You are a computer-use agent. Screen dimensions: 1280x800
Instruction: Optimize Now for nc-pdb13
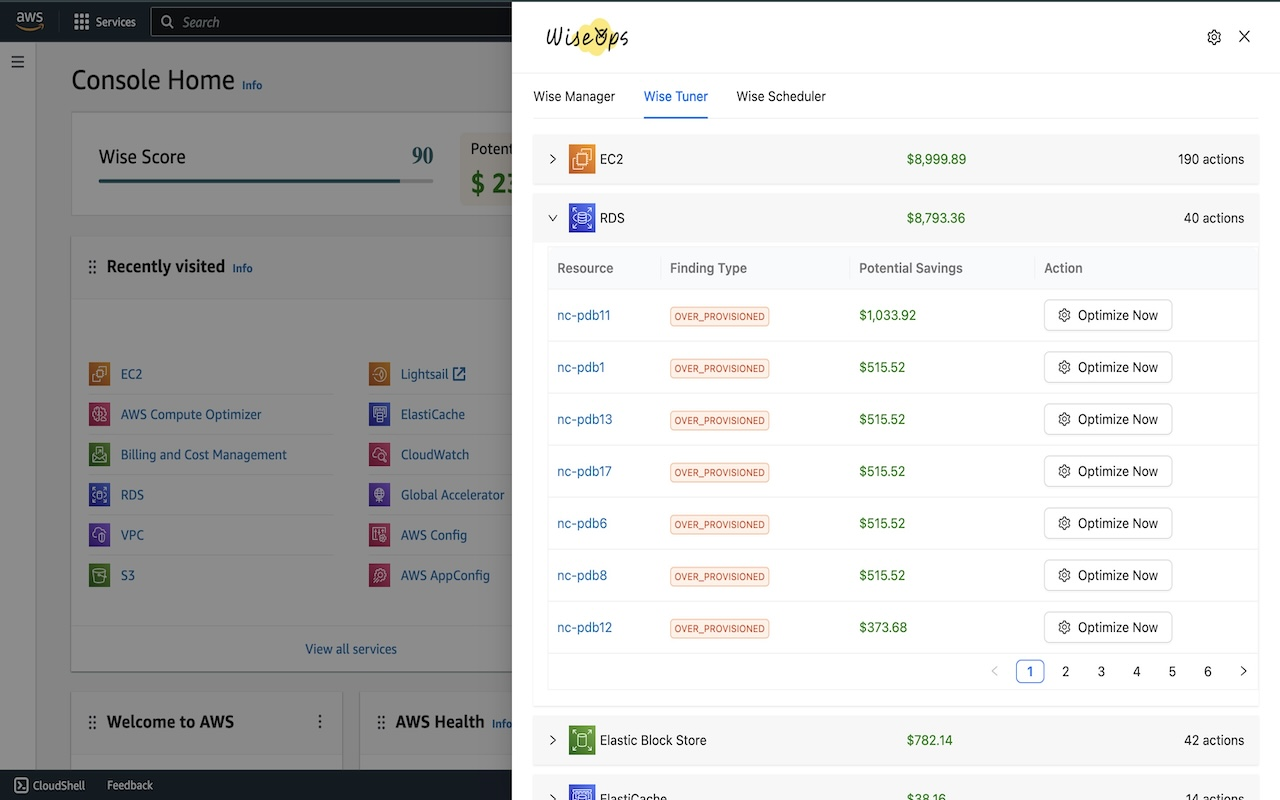coord(1108,419)
